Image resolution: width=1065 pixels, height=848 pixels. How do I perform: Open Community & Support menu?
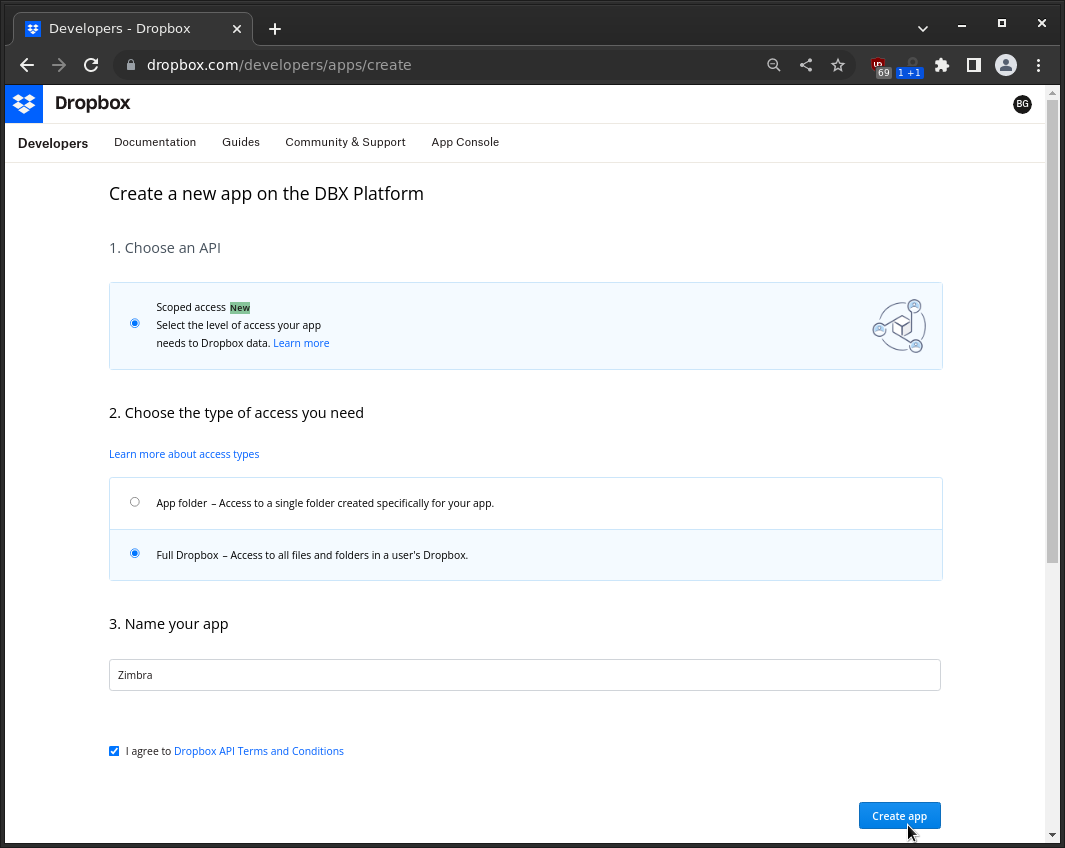pos(345,142)
